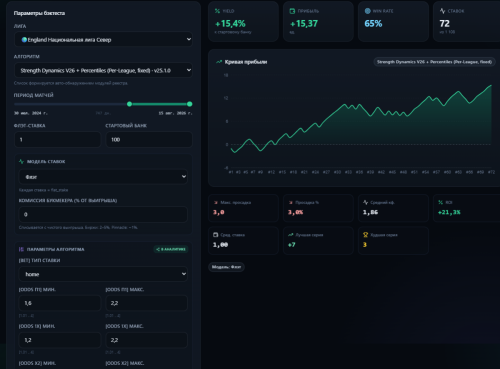
Task: Click the average stake value 1,00
Action: [221, 245]
